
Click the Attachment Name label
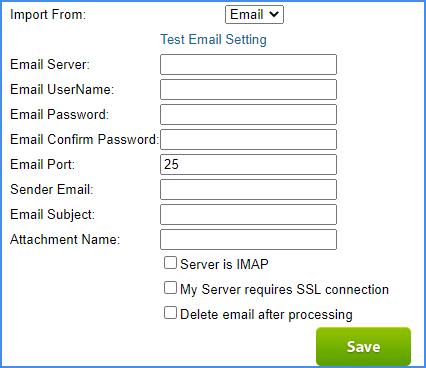pyautogui.click(x=65, y=239)
